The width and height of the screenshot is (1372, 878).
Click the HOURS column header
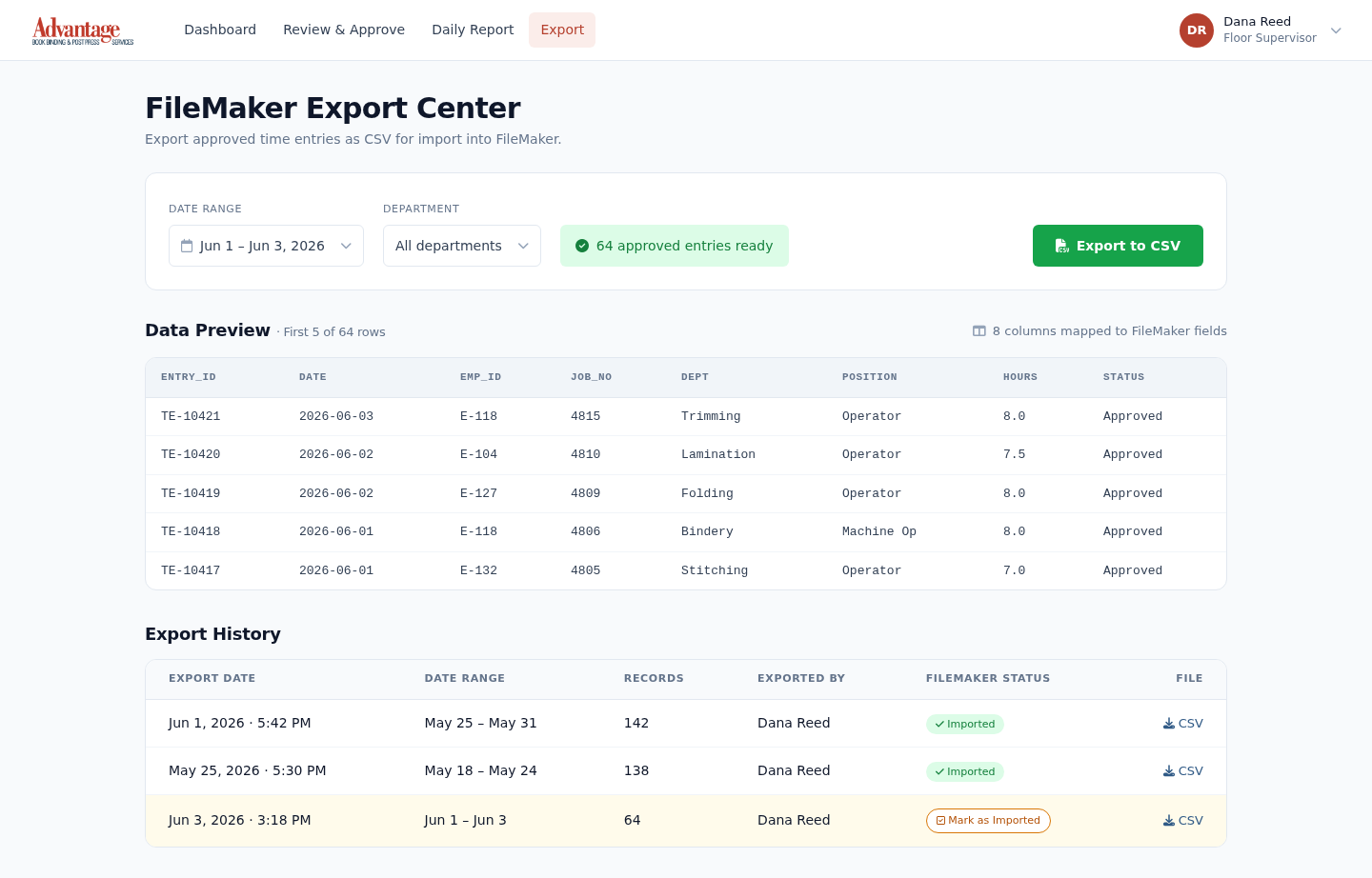tap(1019, 377)
